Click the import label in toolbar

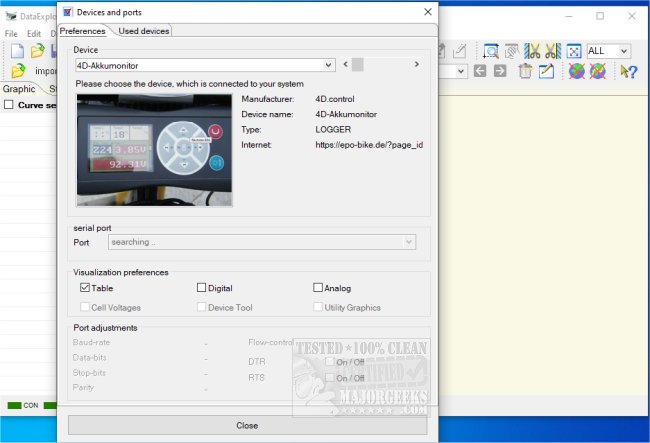(x=46, y=71)
